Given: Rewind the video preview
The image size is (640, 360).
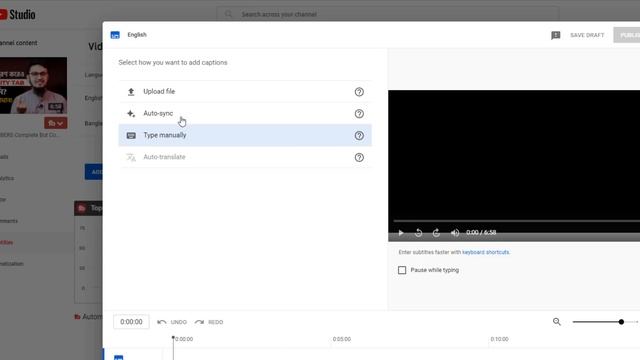Looking at the screenshot, I should [x=418, y=233].
